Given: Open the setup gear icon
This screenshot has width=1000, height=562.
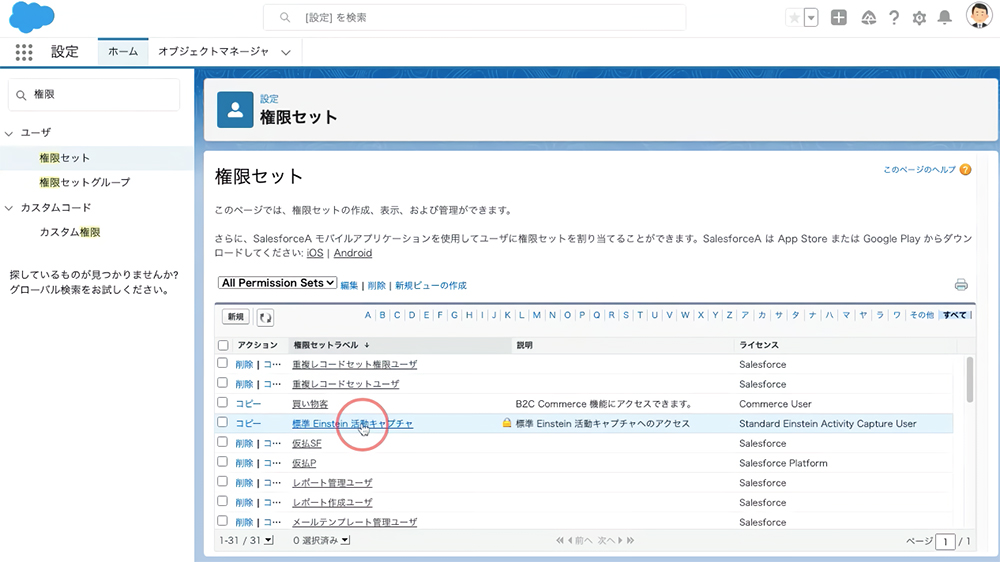Looking at the screenshot, I should coord(919,18).
